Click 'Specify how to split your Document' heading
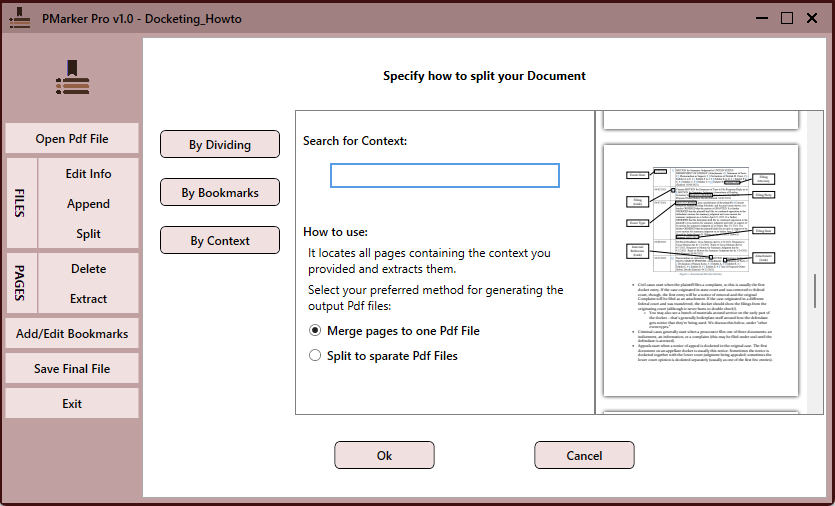Viewport: 835px width, 506px height. (x=484, y=76)
